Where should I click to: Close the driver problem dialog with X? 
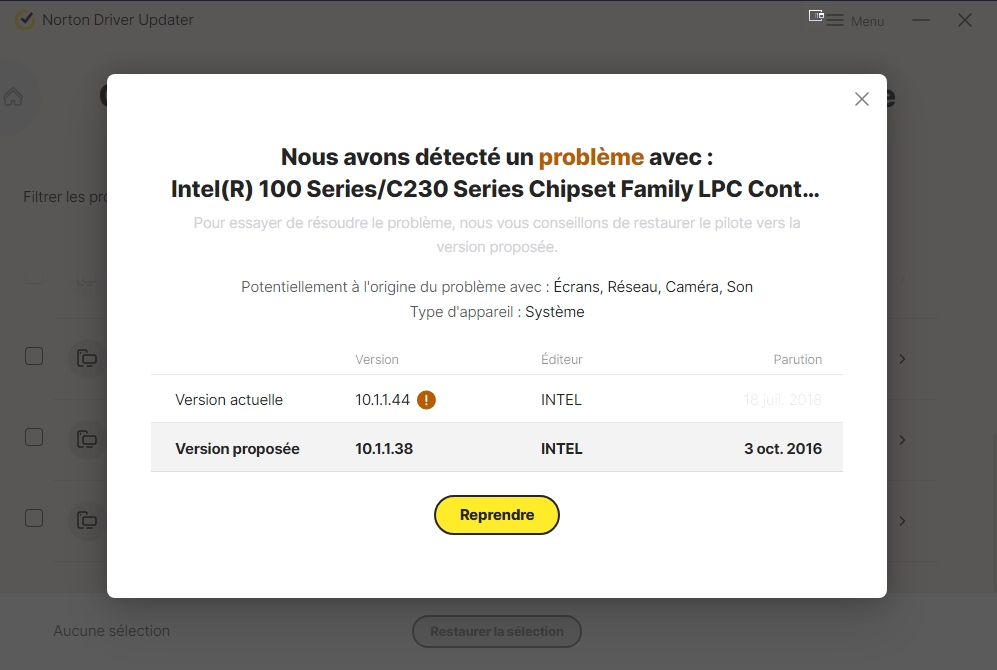pyautogui.click(x=862, y=99)
